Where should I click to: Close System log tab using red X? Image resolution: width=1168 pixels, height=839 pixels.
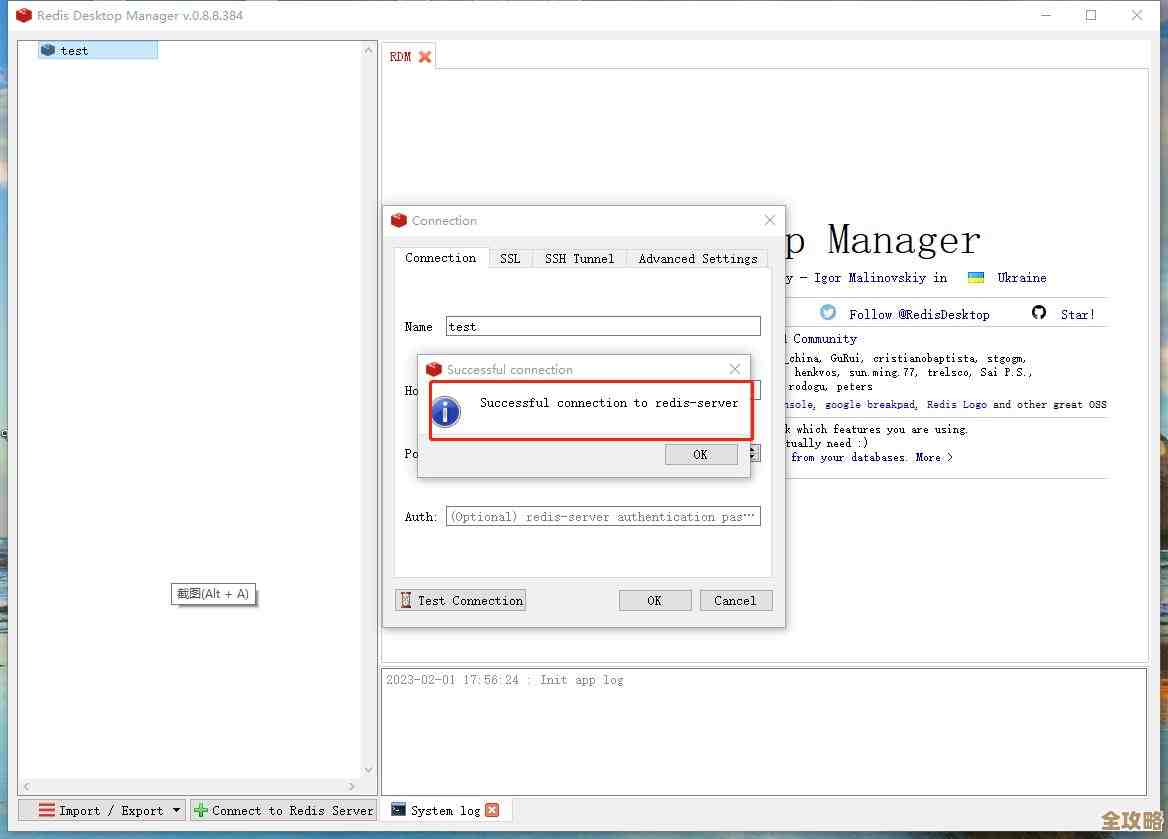[x=492, y=810]
